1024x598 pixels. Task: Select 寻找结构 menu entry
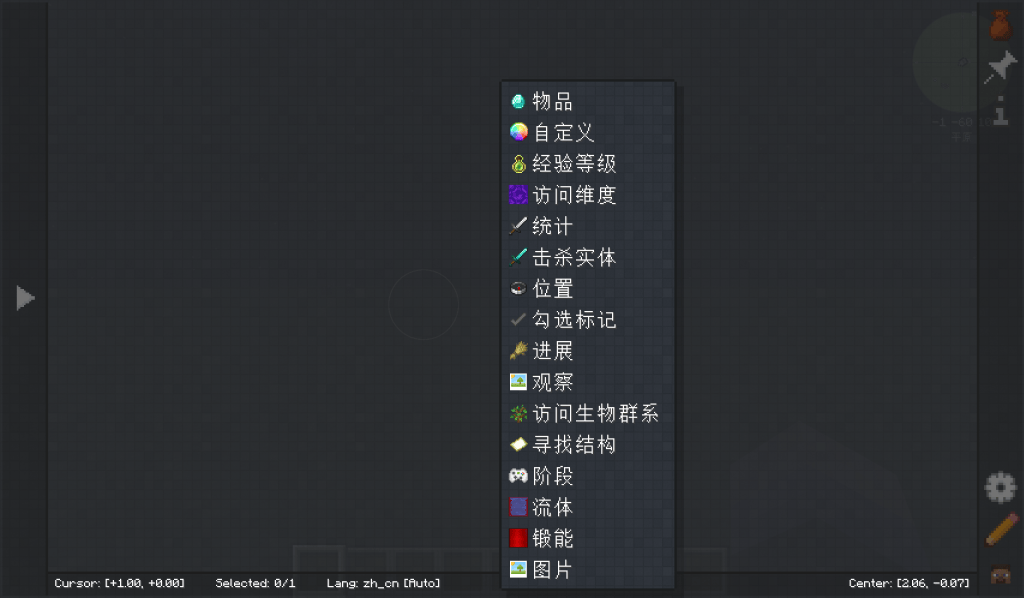point(573,445)
